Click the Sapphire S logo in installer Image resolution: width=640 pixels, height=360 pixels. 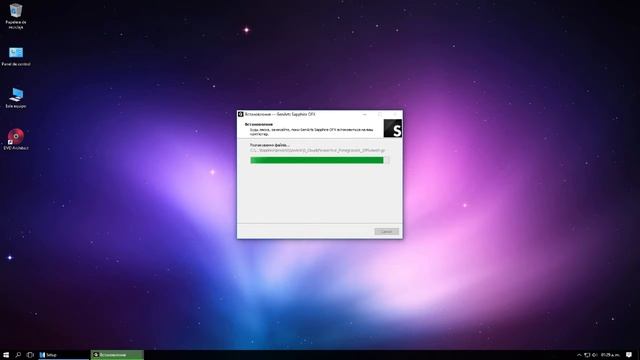[x=393, y=128]
